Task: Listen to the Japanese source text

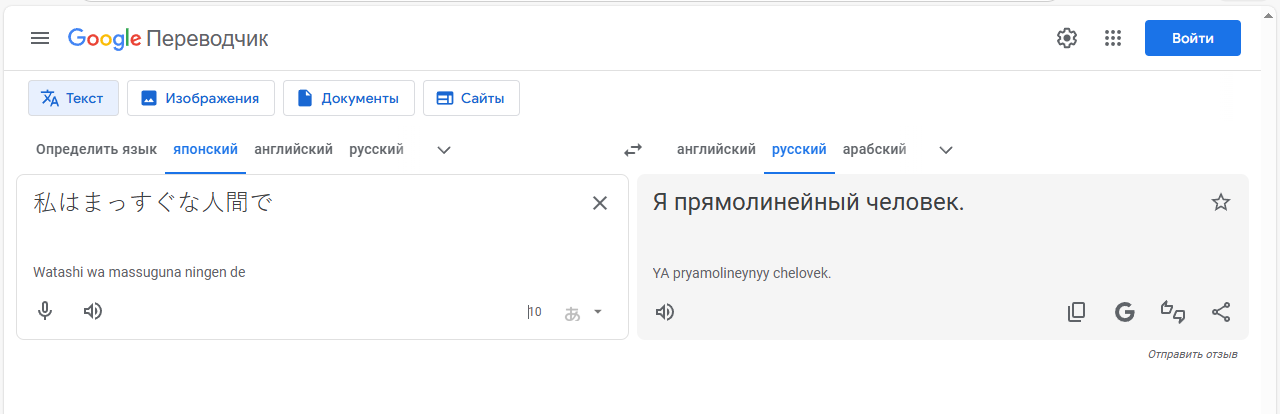Action: click(93, 311)
